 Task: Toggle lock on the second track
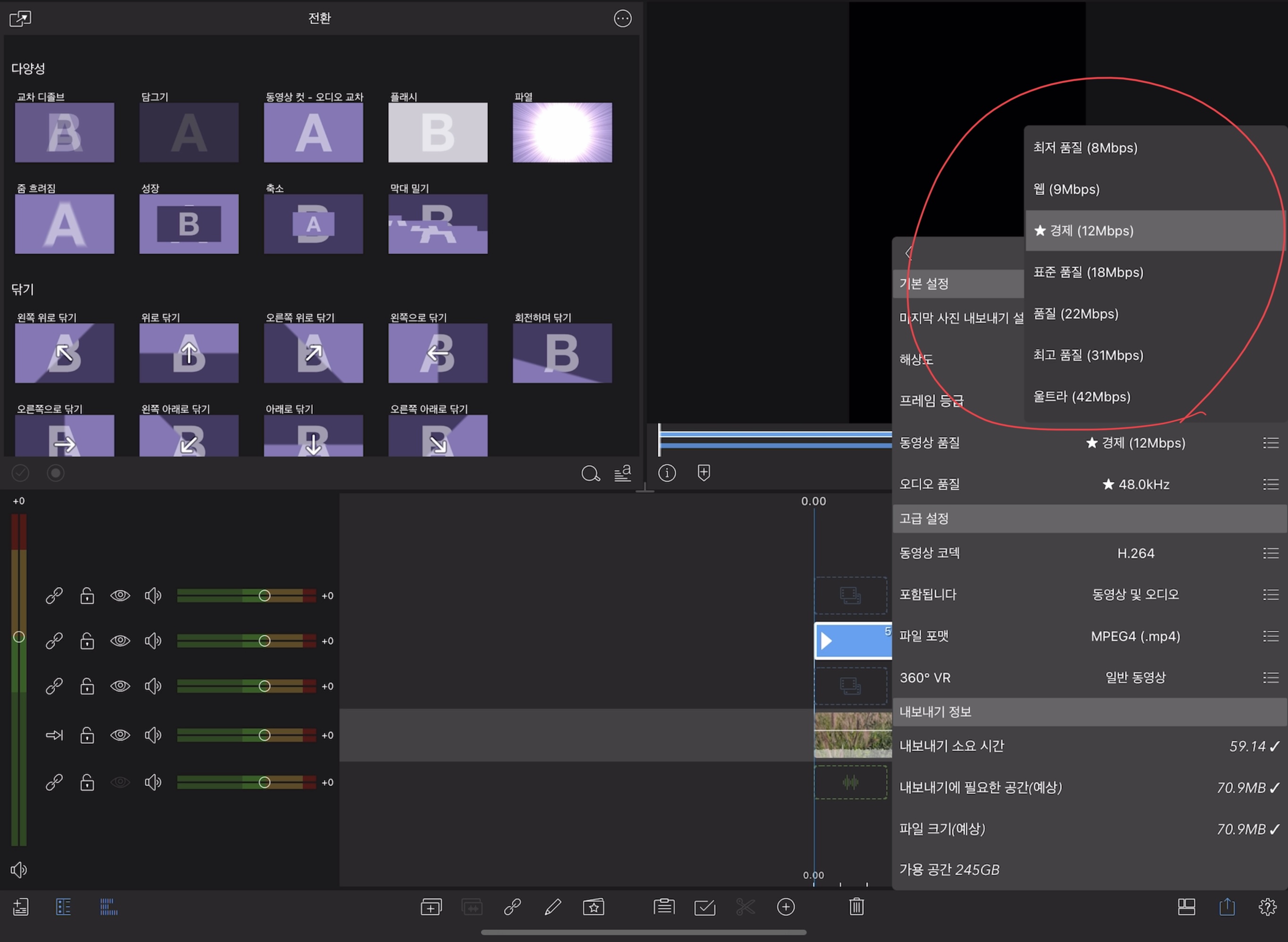tap(87, 641)
